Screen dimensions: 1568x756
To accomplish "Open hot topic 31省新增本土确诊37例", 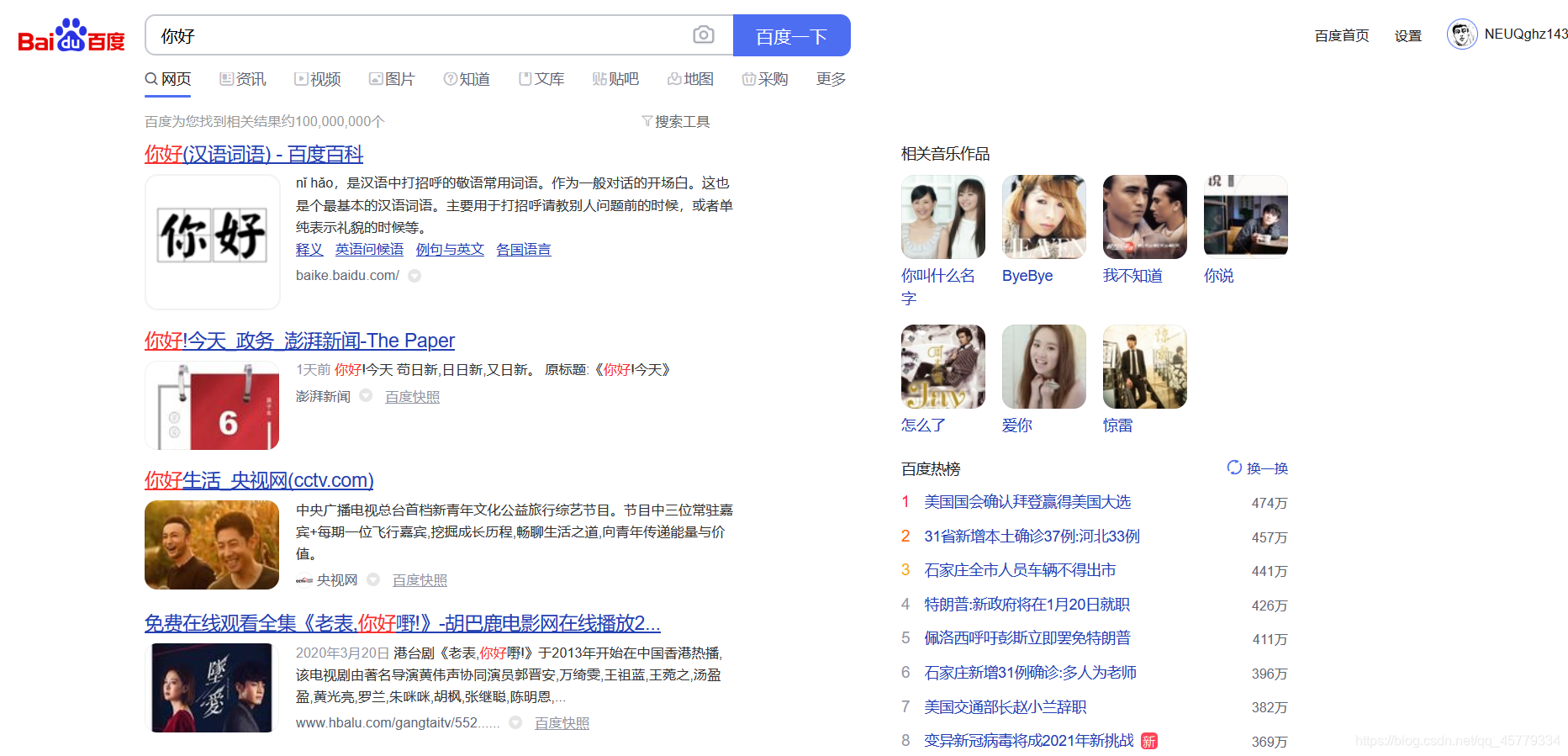I will tap(1032, 537).
